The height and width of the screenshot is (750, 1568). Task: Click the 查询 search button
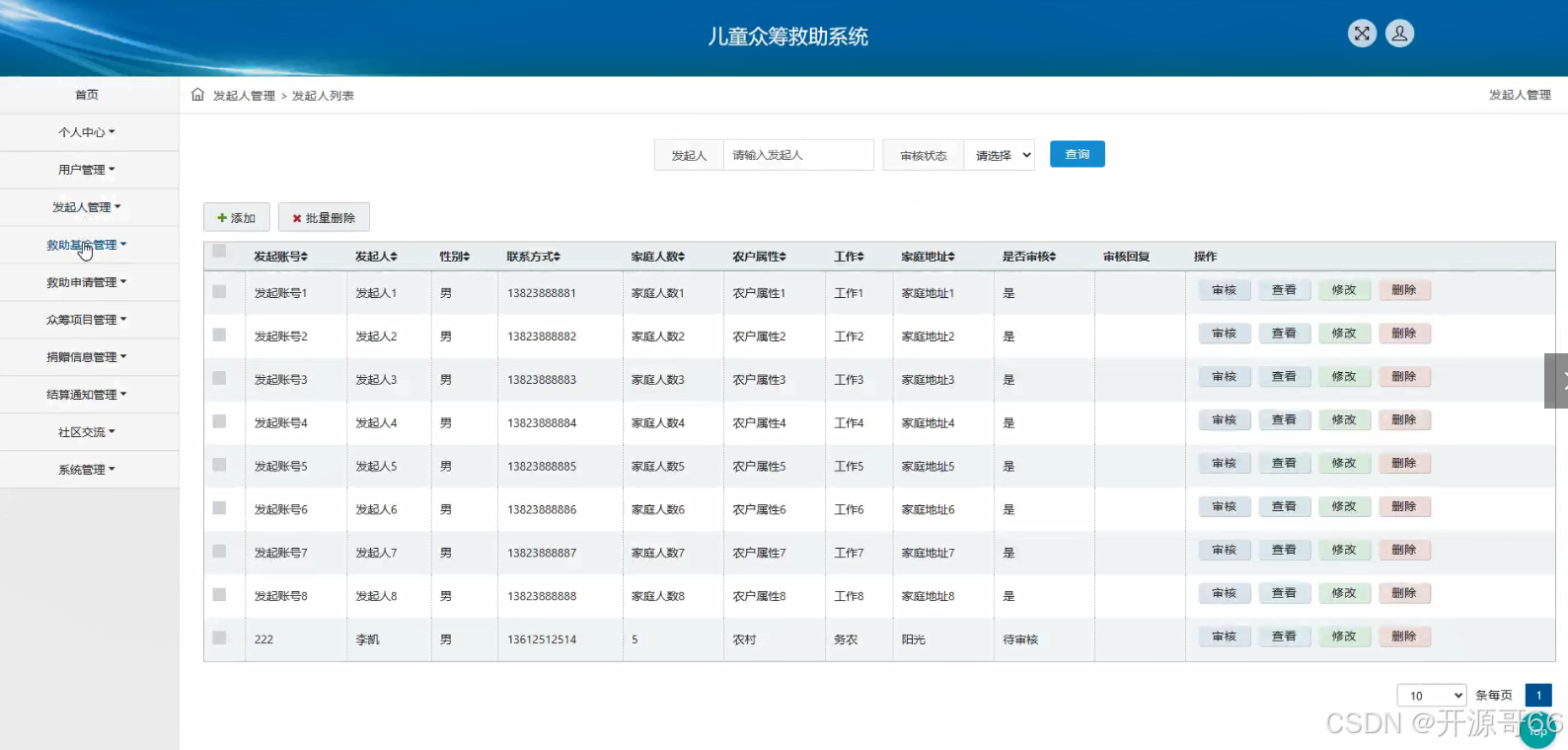pyautogui.click(x=1078, y=154)
